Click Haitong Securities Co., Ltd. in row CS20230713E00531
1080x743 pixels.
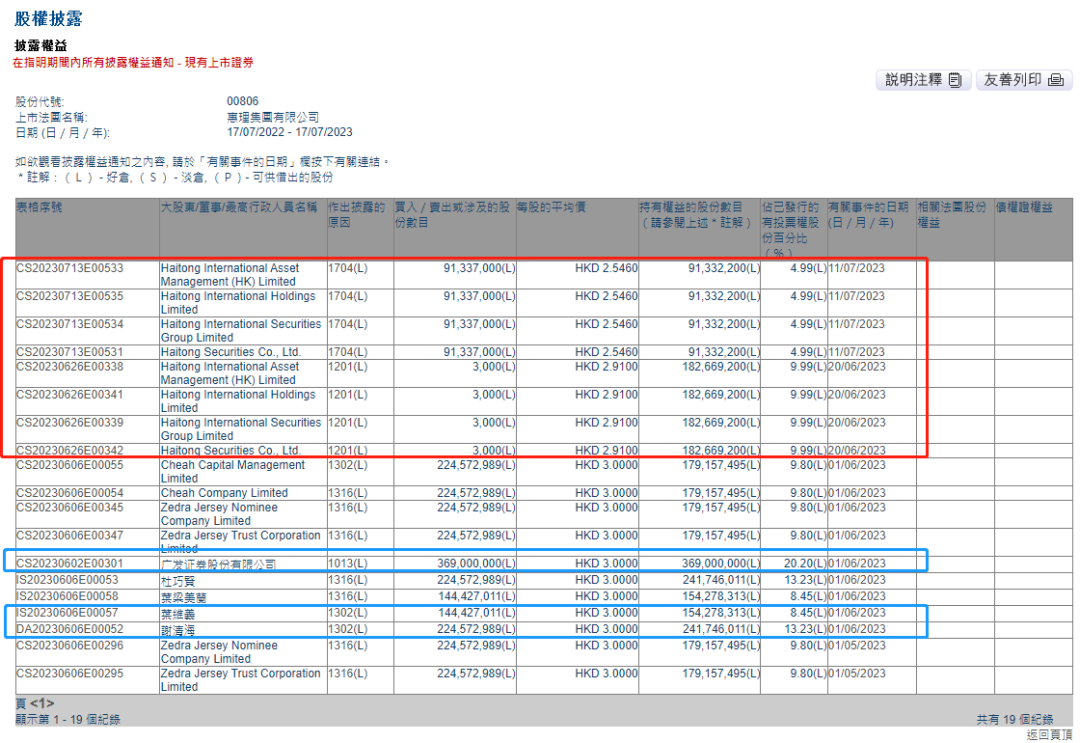pos(230,352)
